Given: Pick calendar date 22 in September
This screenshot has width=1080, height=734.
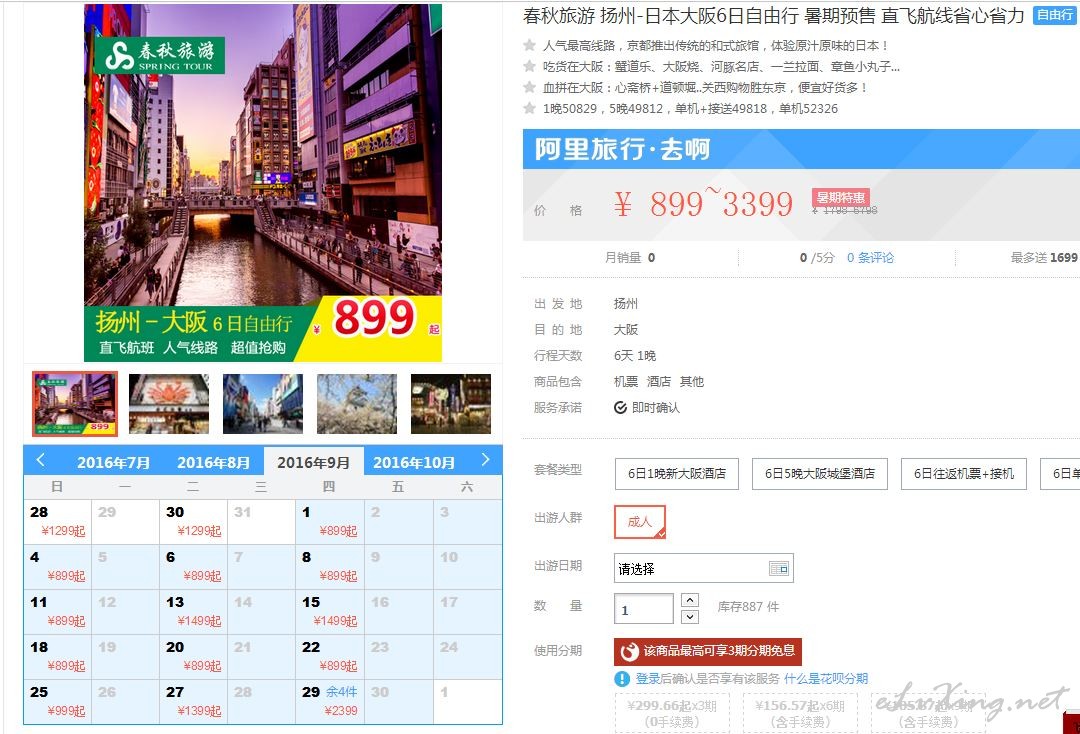Looking at the screenshot, I should click(330, 657).
